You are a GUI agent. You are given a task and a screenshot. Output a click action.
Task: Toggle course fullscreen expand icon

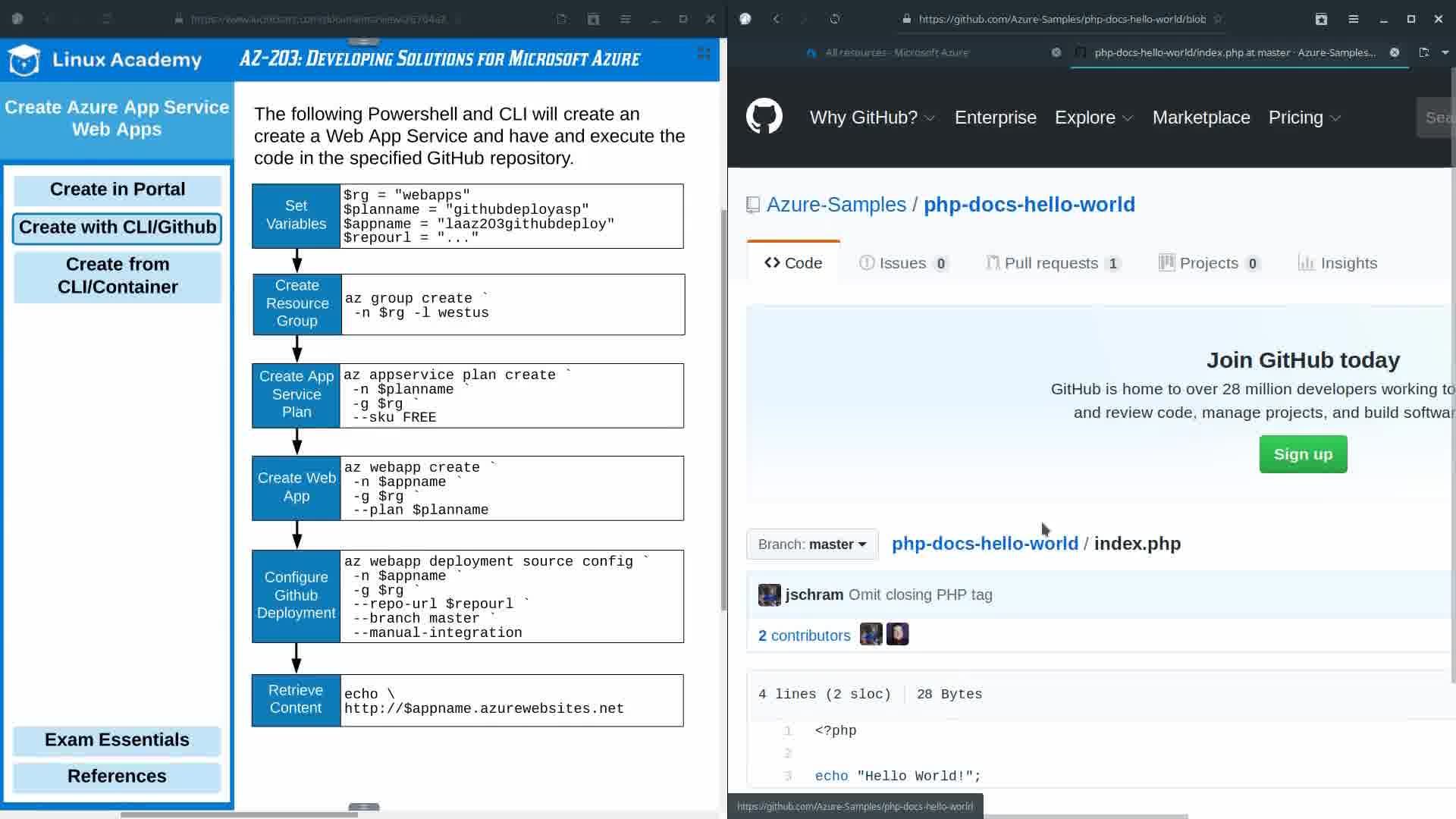(x=704, y=53)
